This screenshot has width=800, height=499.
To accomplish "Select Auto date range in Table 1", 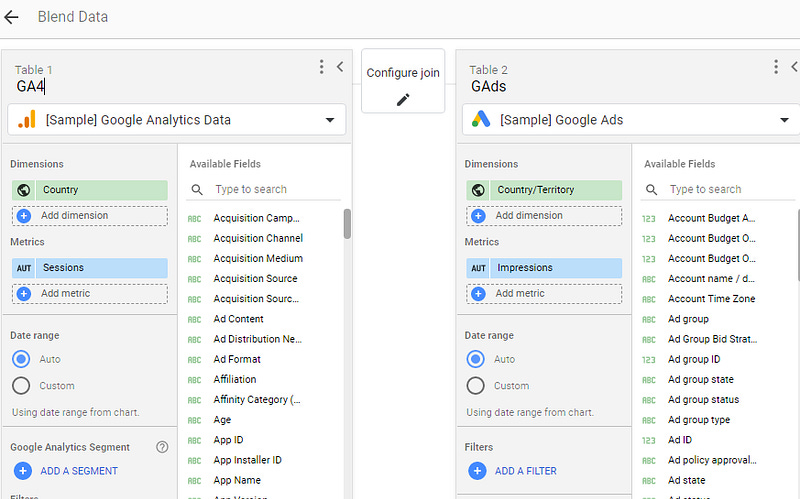I will click(x=21, y=359).
